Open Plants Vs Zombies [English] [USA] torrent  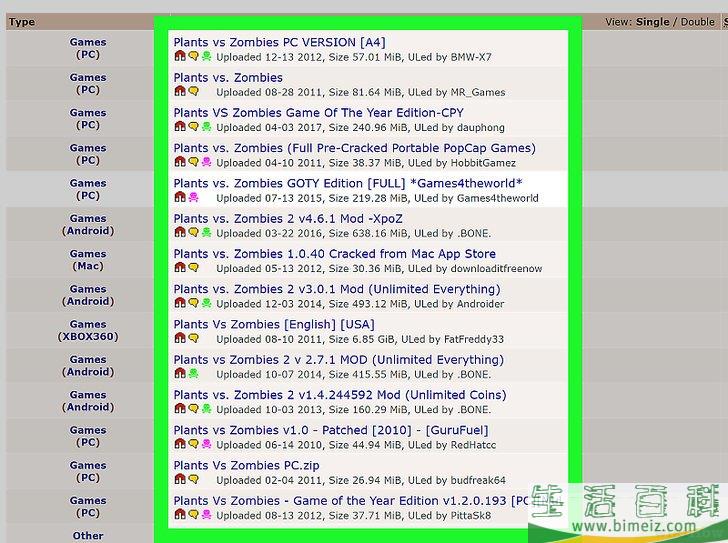coord(274,324)
